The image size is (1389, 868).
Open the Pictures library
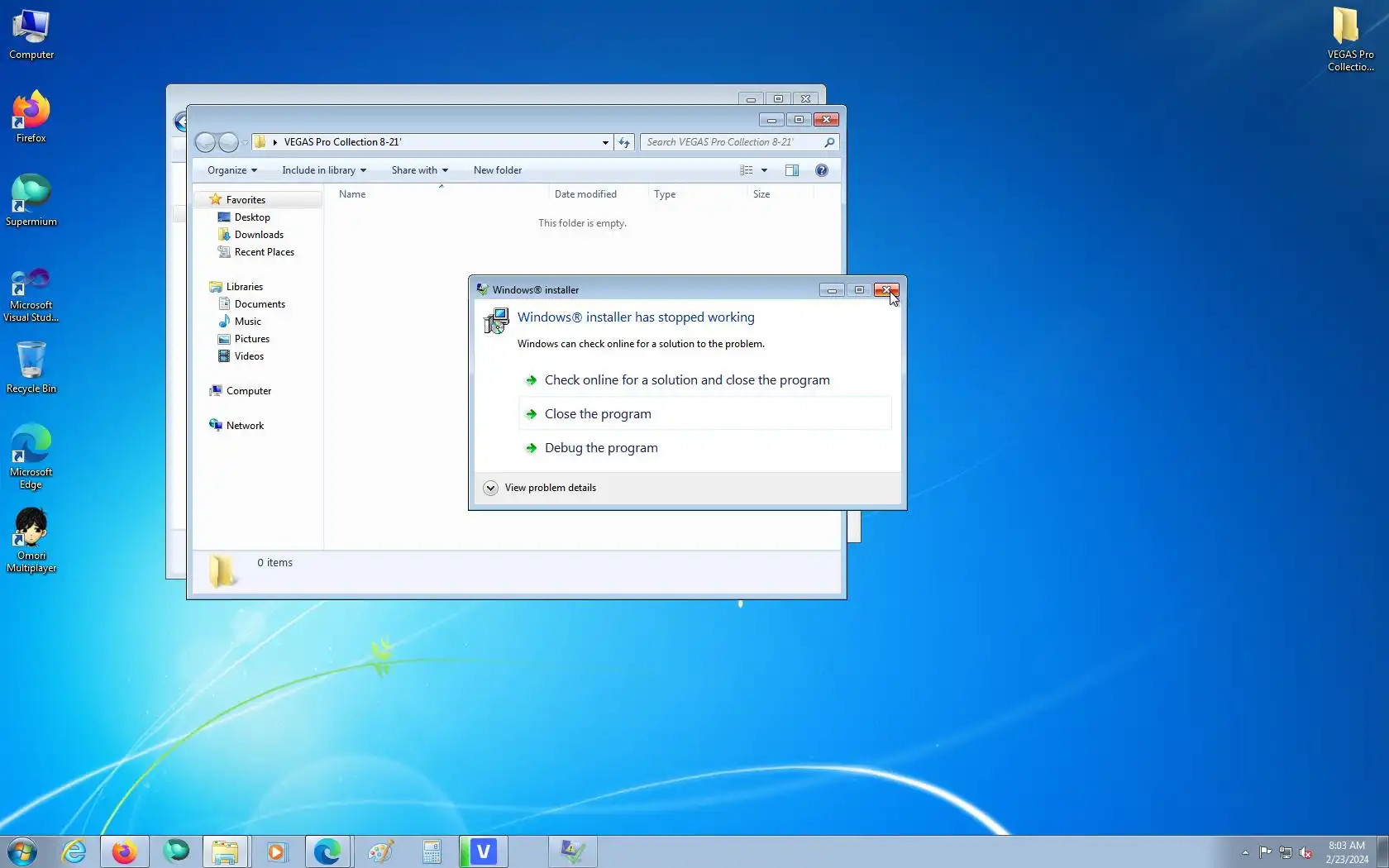click(252, 339)
